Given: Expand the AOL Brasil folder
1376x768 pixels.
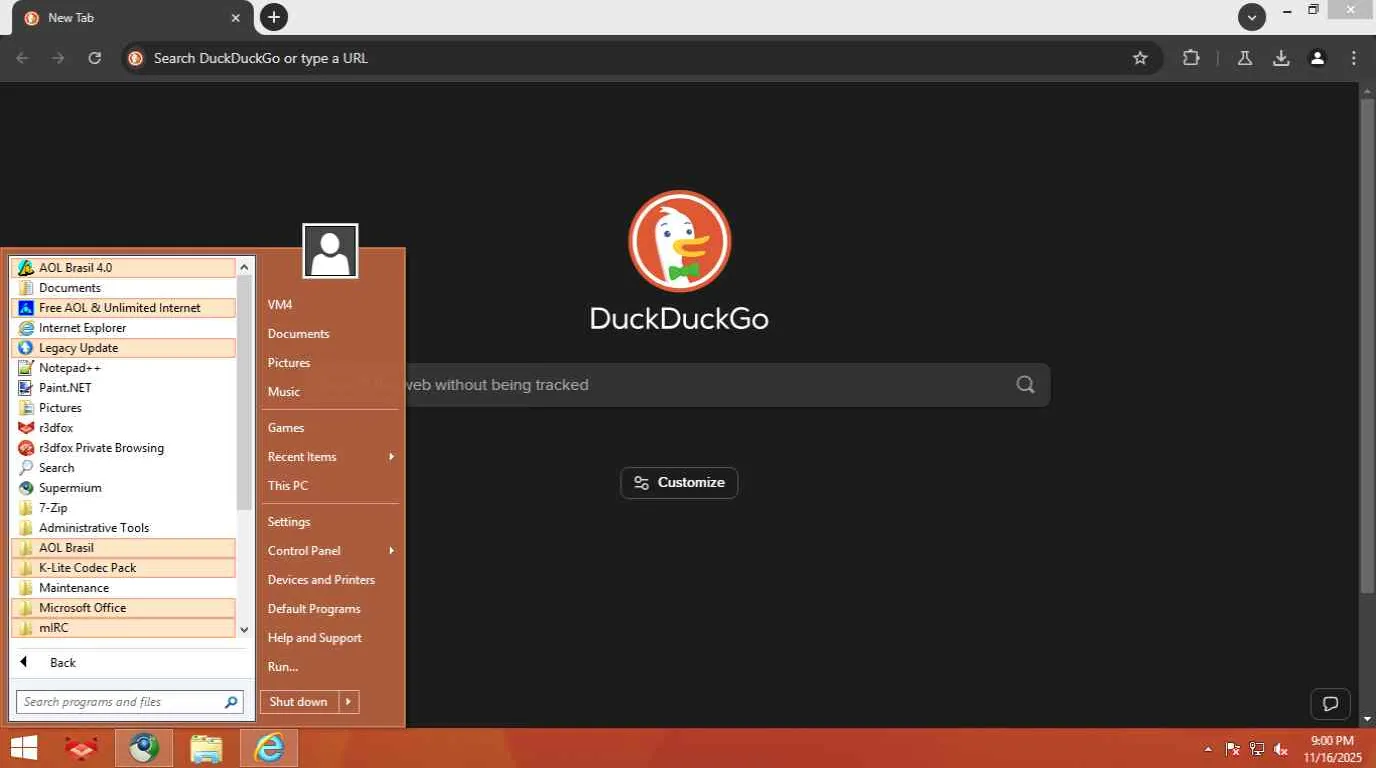Looking at the screenshot, I should [123, 548].
